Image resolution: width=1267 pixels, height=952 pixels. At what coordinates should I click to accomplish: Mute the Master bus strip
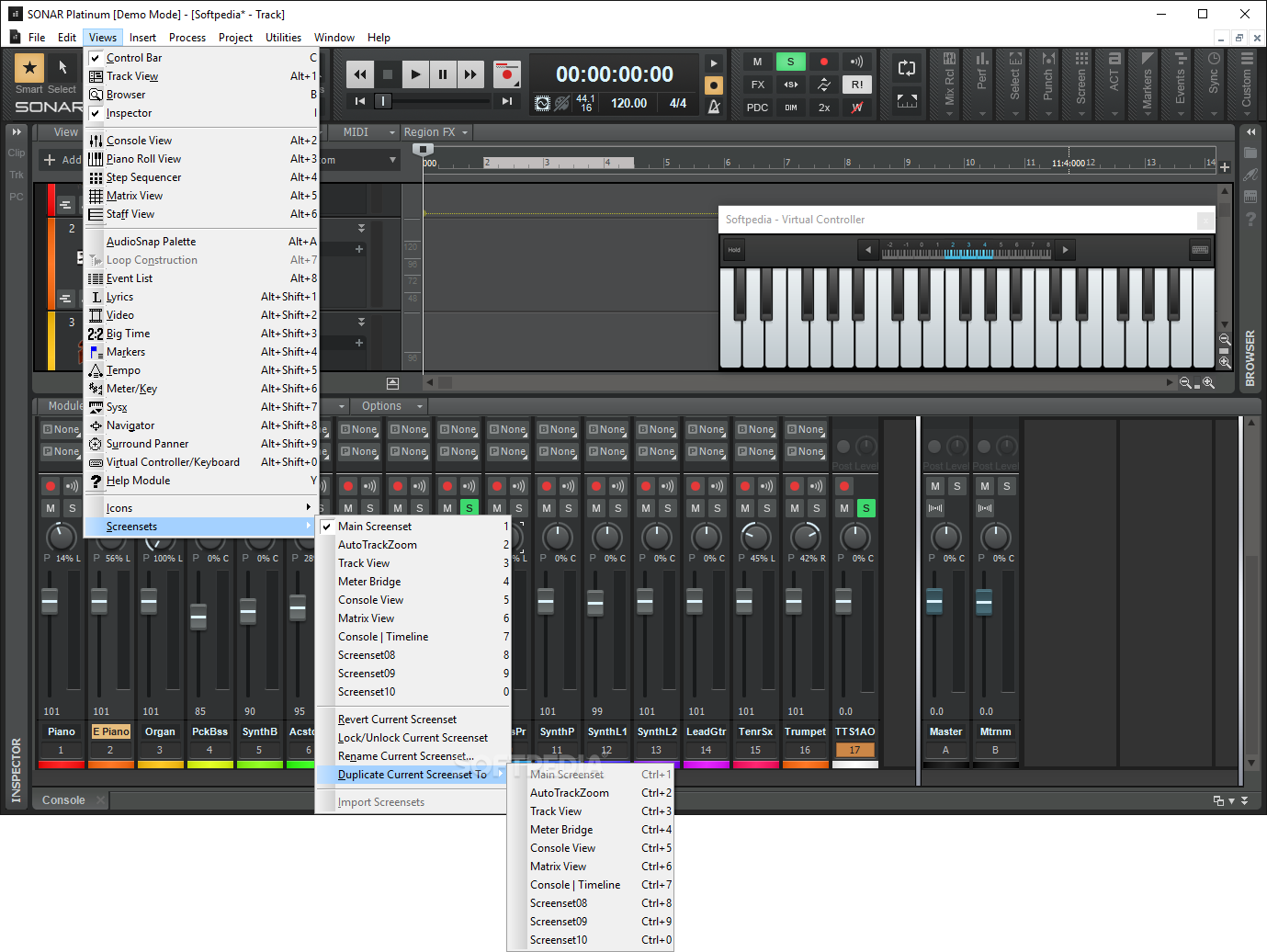point(935,486)
